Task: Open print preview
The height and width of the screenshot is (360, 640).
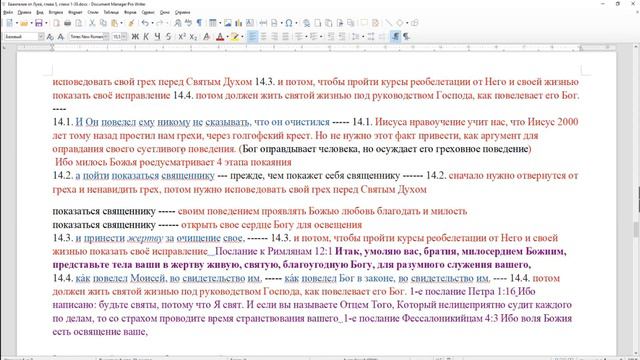Action: click(78, 23)
